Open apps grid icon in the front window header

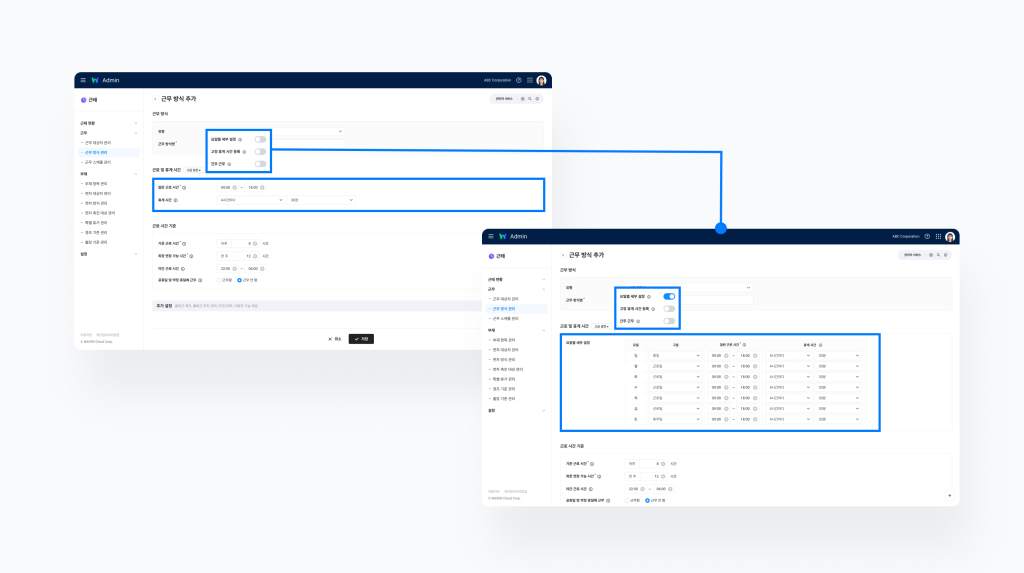tap(938, 236)
